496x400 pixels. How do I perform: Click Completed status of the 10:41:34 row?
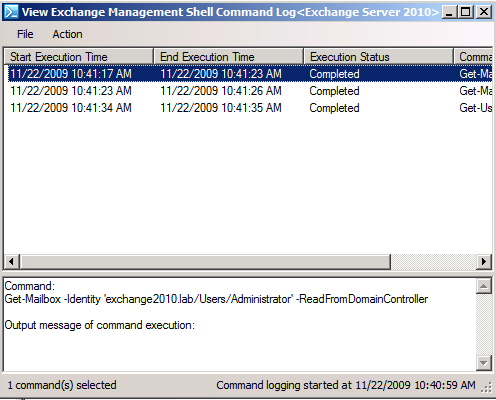334,108
